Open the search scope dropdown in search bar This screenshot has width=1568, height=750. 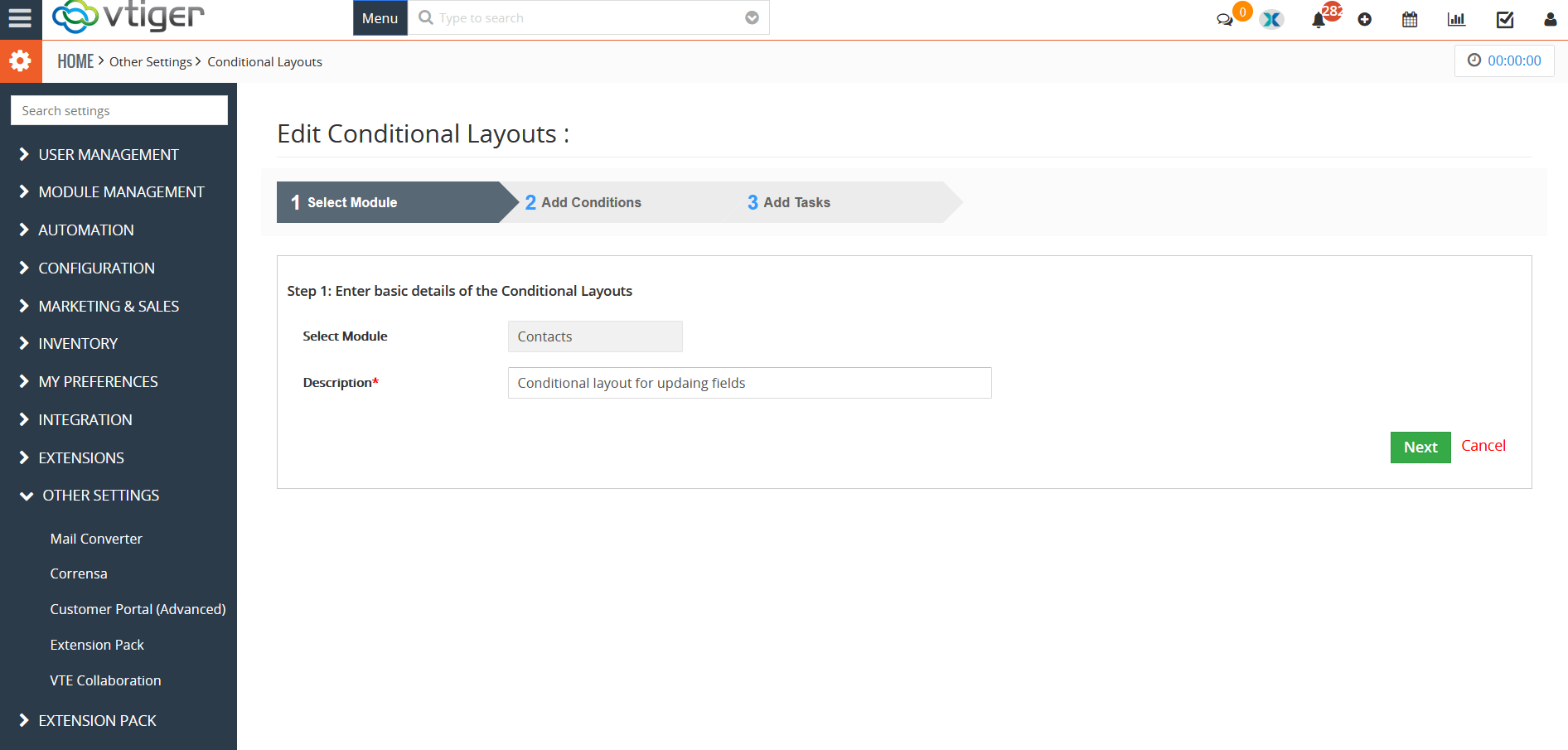(751, 17)
